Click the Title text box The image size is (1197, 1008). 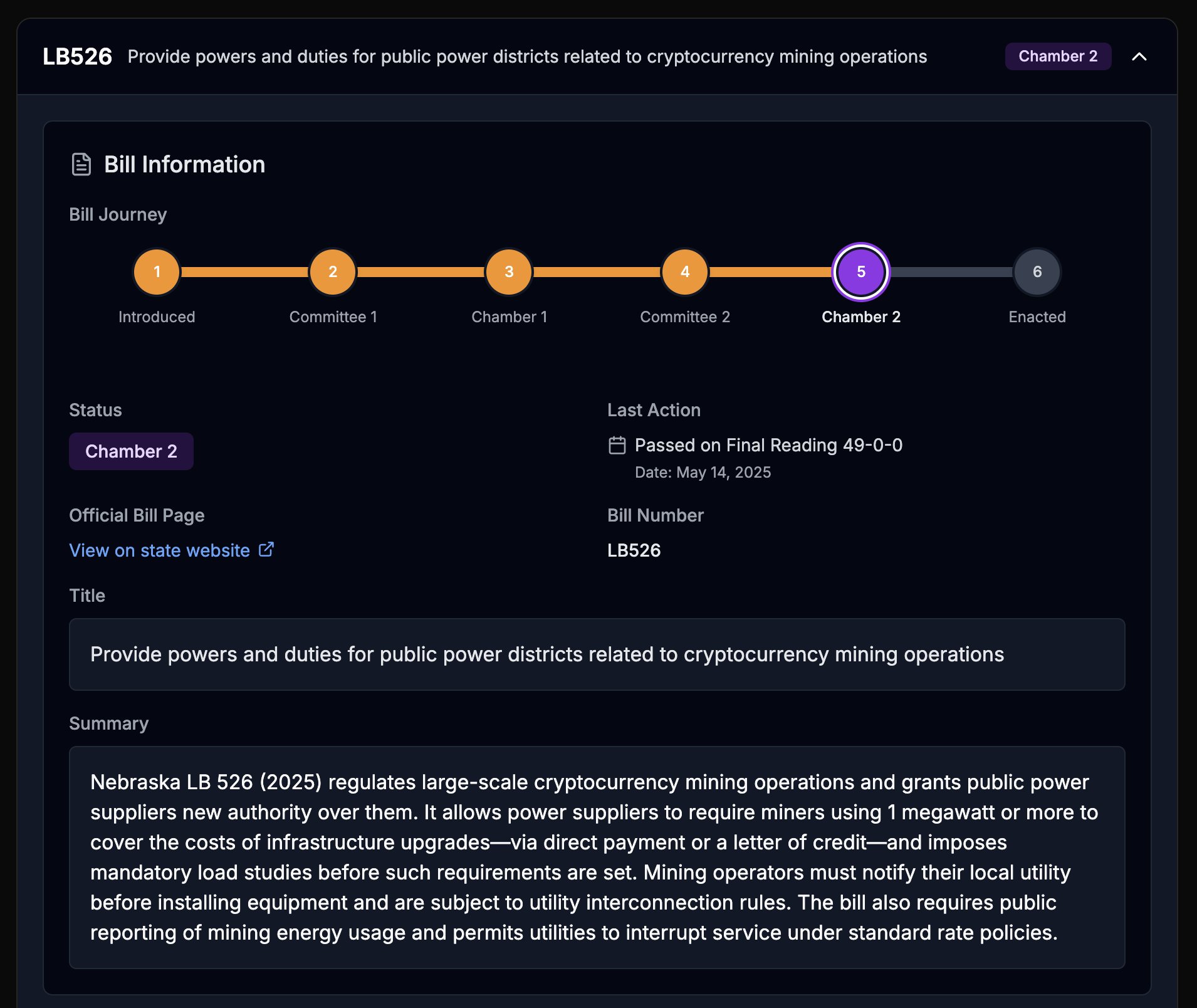[x=597, y=654]
